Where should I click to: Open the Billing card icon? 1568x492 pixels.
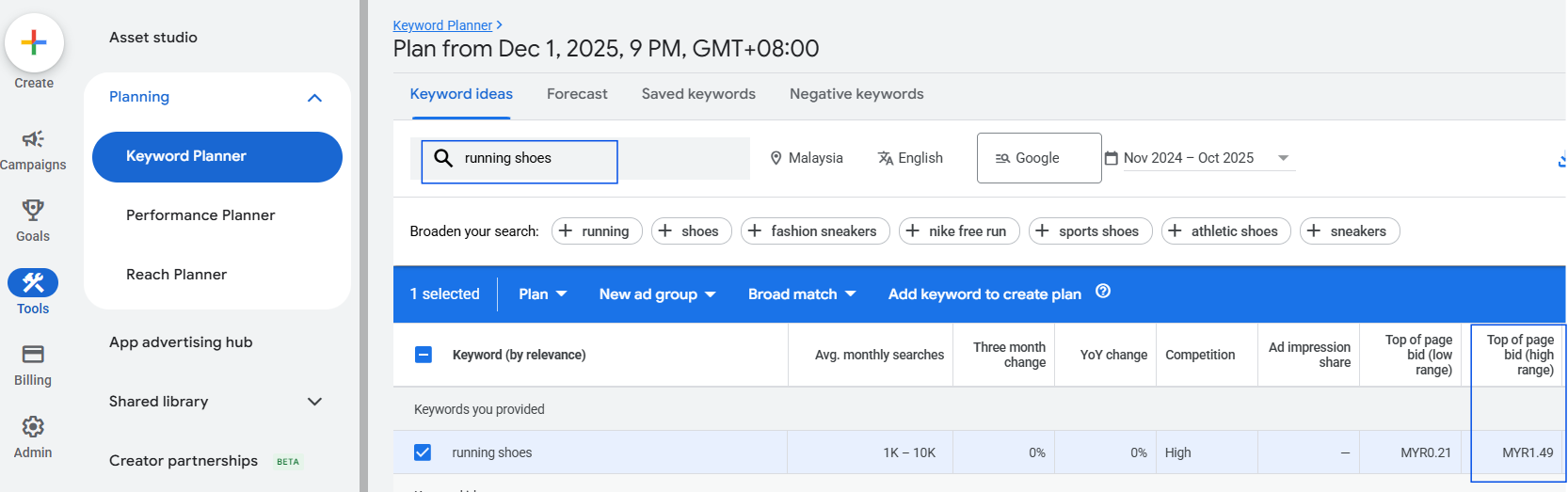(33, 354)
